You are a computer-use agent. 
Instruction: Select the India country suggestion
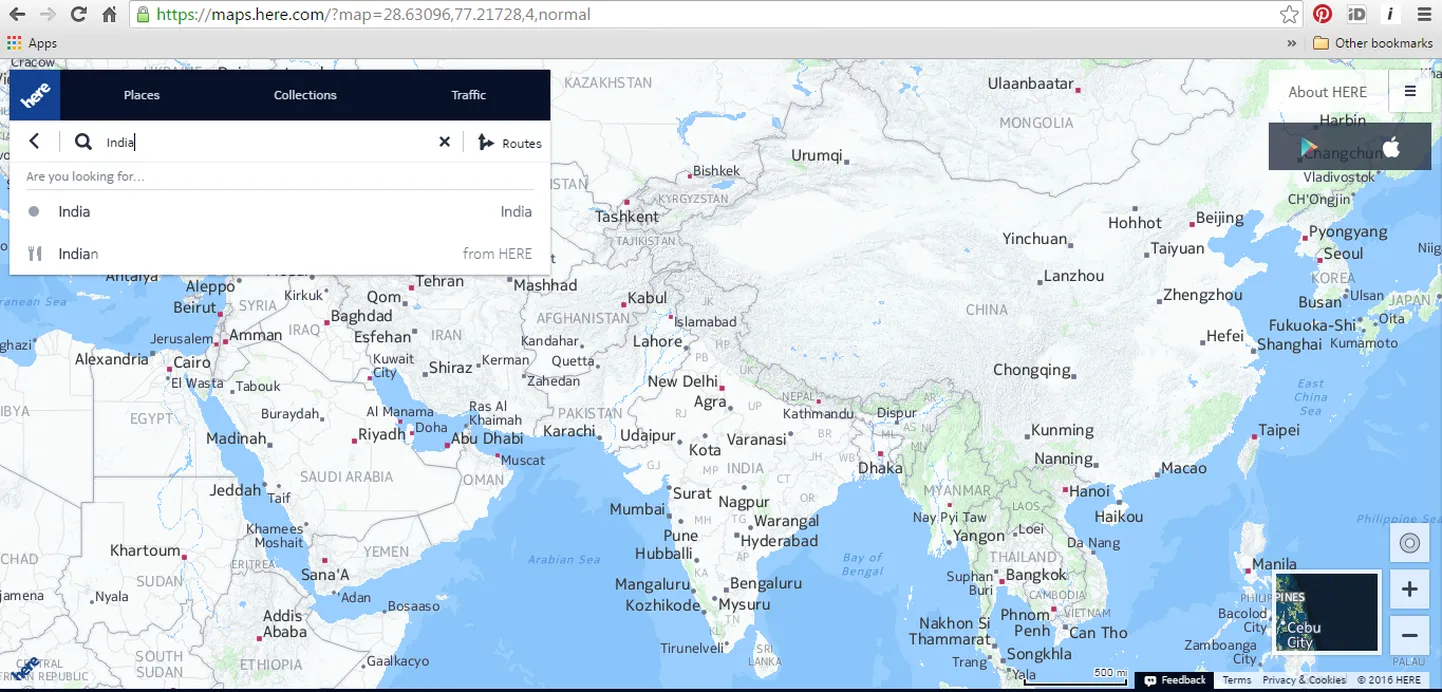[280, 211]
